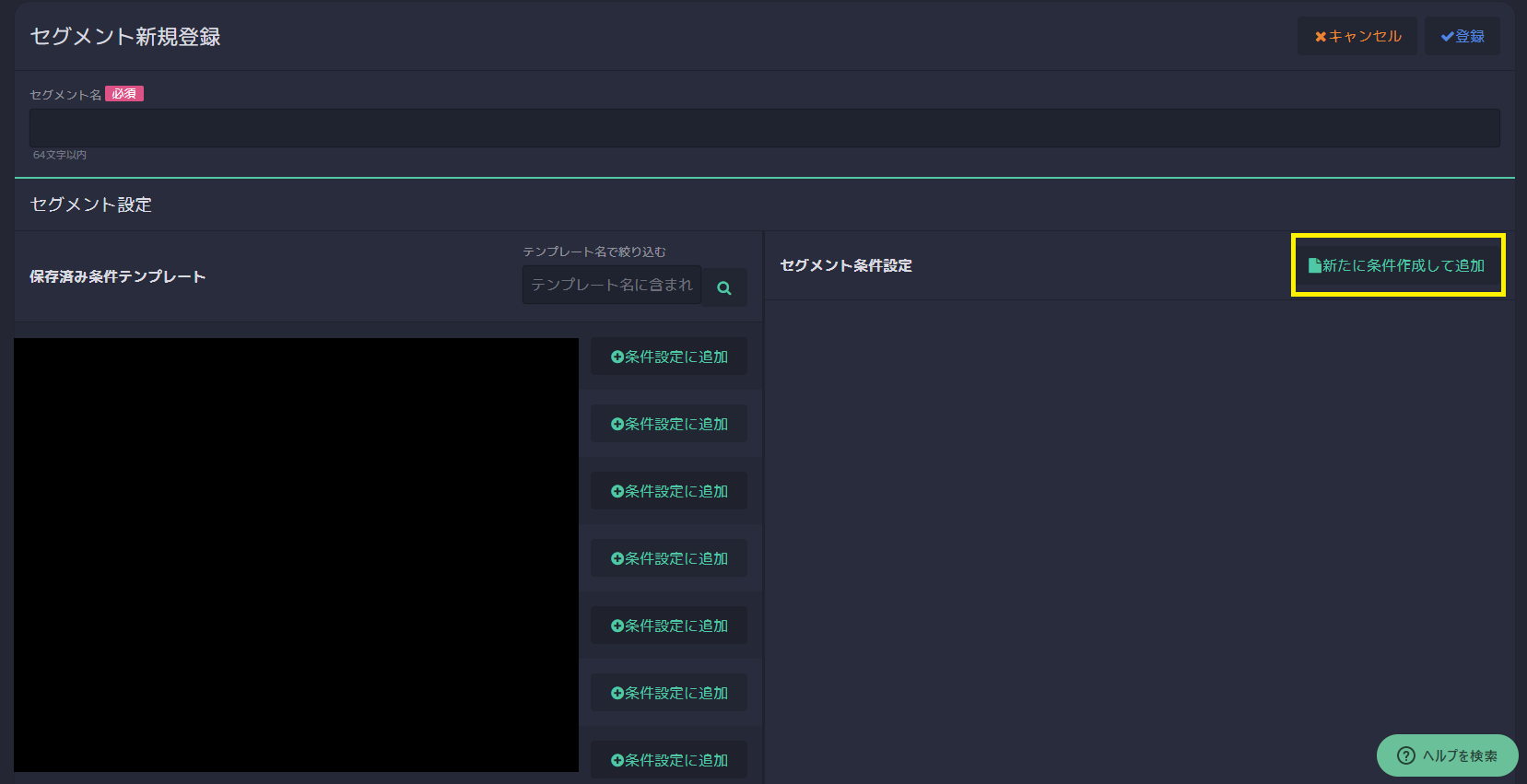
Task: Choose the fourth 条件設定に追加 button
Action: point(669,558)
